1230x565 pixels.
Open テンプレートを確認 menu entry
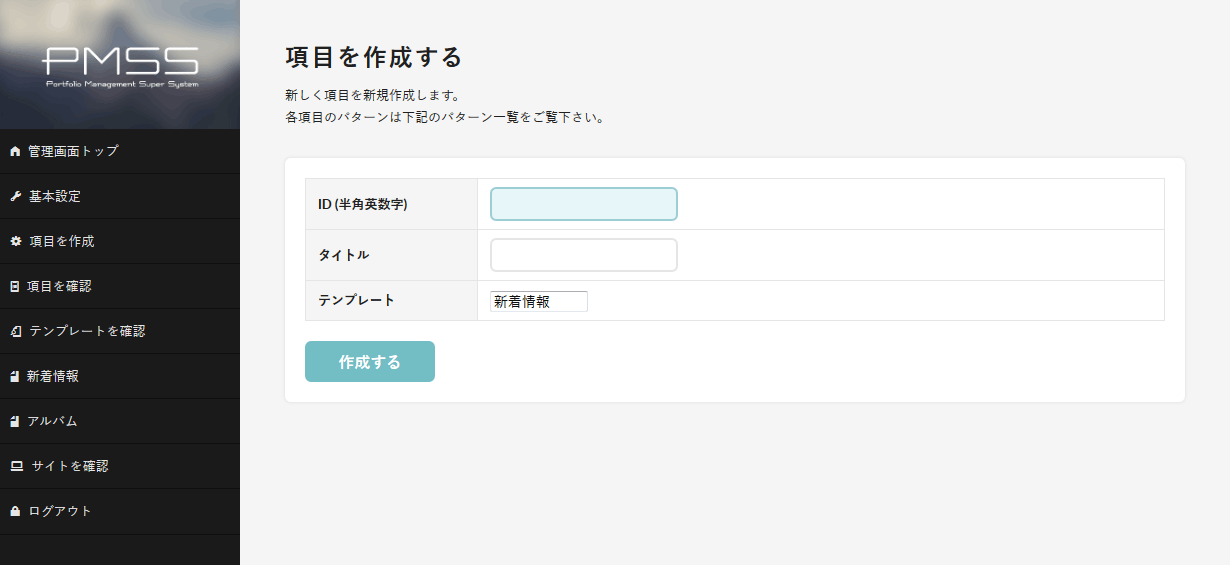click(x=120, y=331)
